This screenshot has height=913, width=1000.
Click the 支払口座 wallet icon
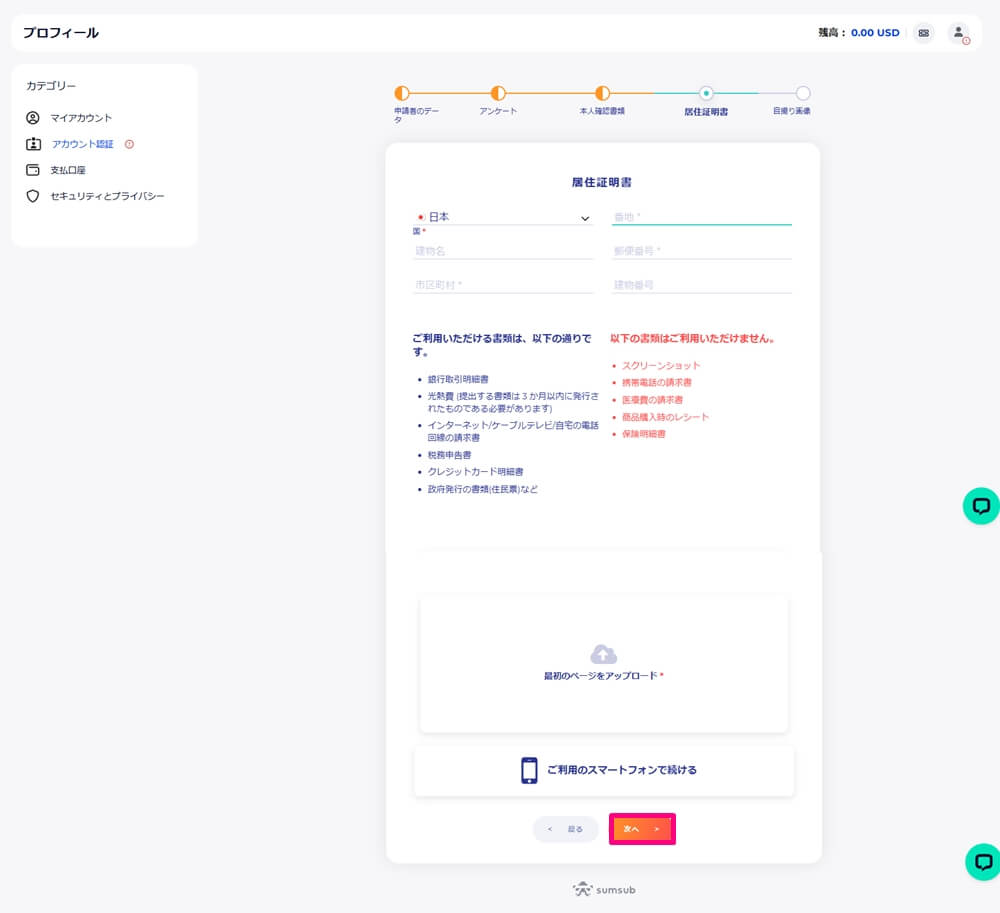tap(33, 170)
